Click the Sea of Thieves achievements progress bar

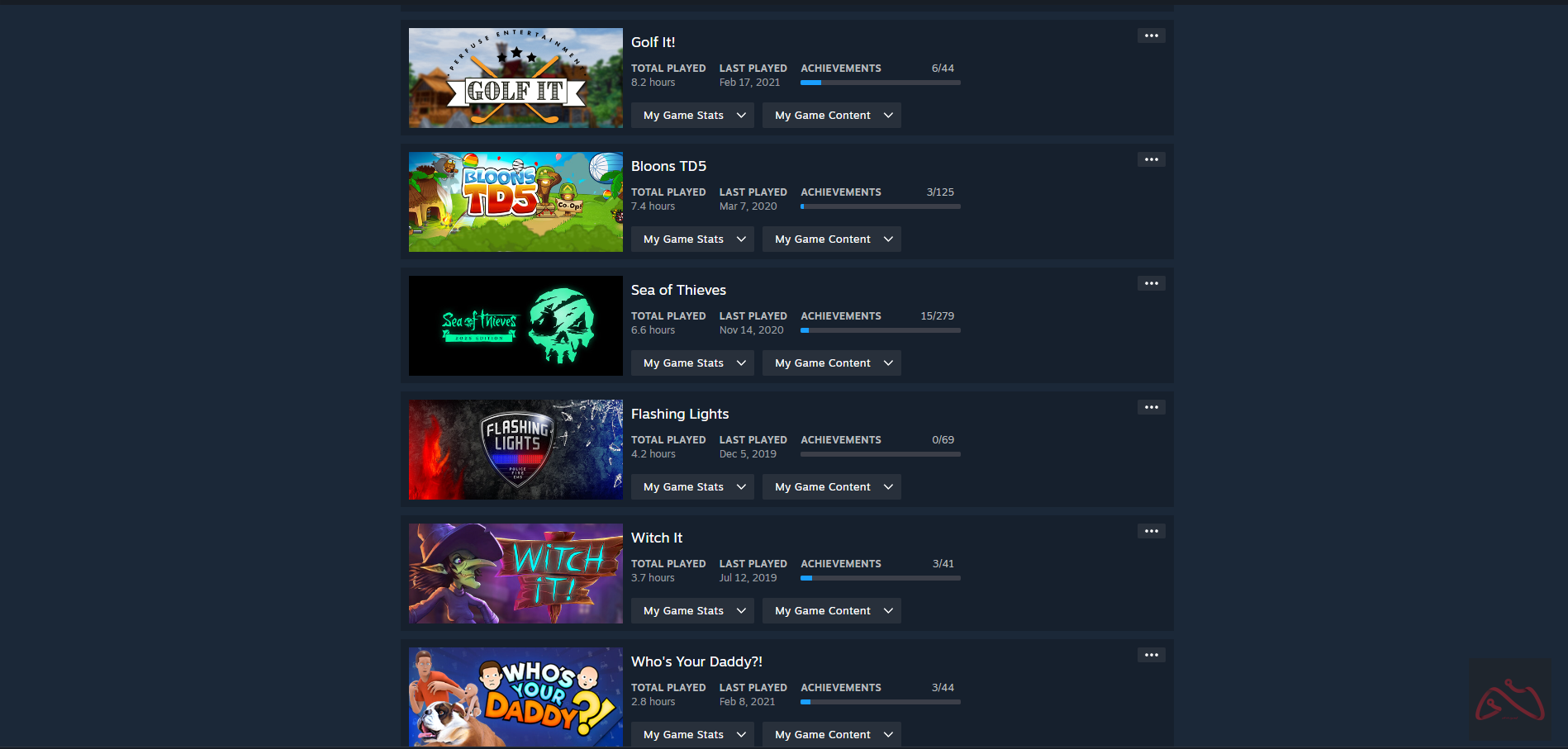880,330
